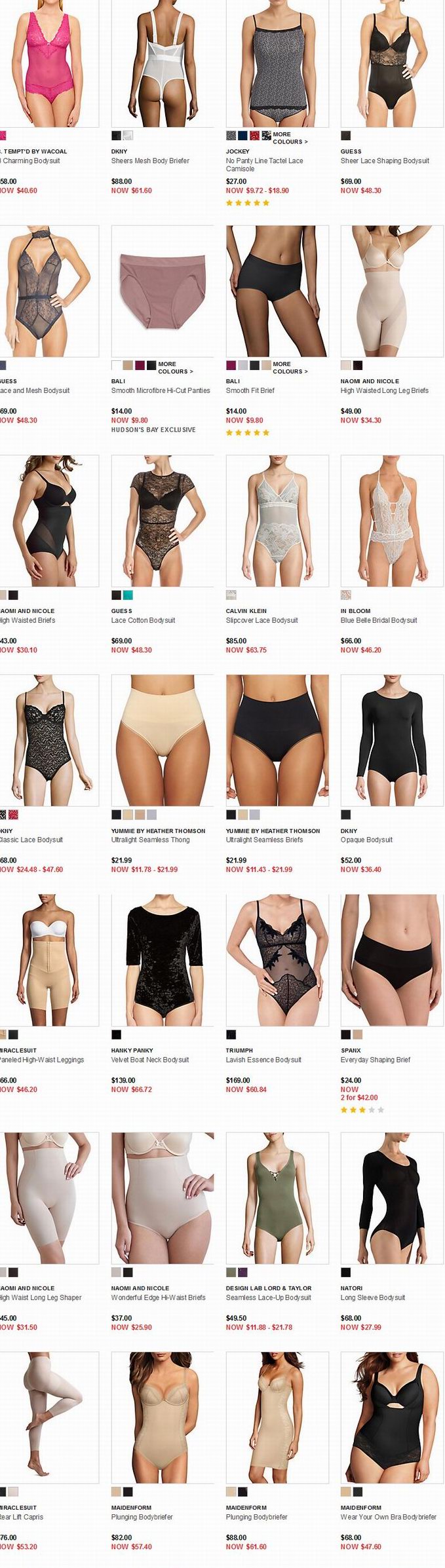Select the teal swatch for Guess Lace Cotton Bodysuit
The image size is (445, 1568).
[x=128, y=595]
